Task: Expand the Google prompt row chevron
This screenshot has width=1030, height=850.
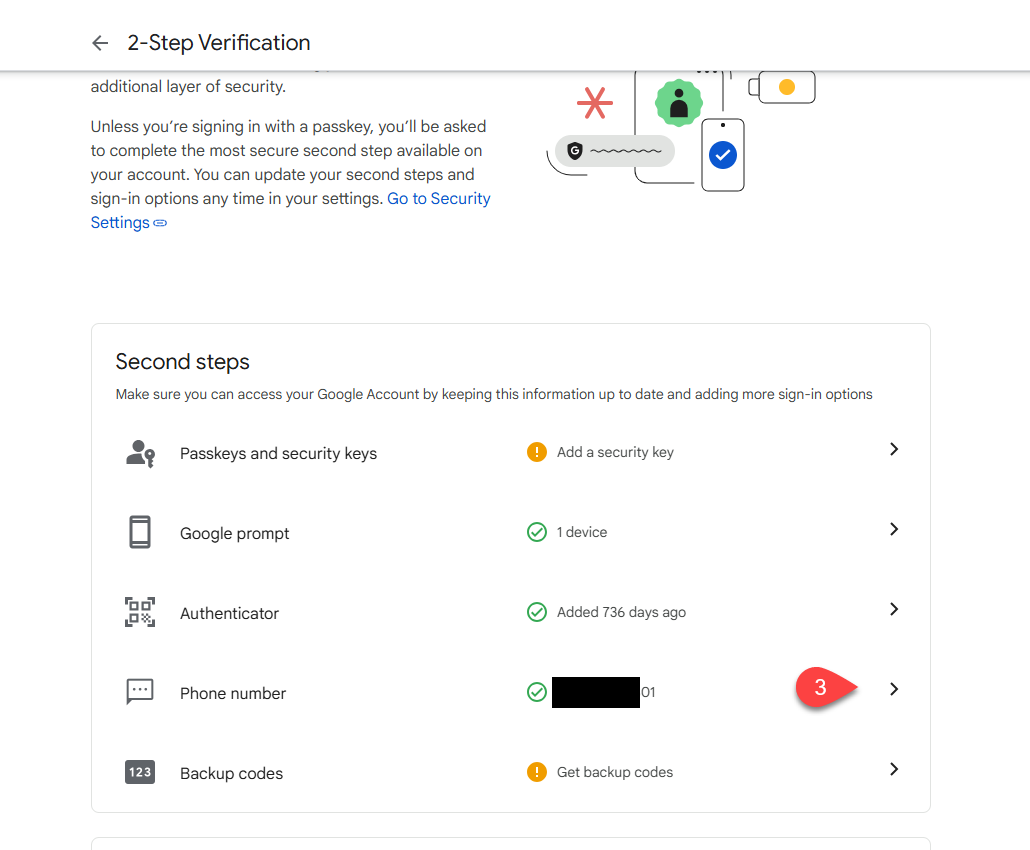Action: pos(894,529)
